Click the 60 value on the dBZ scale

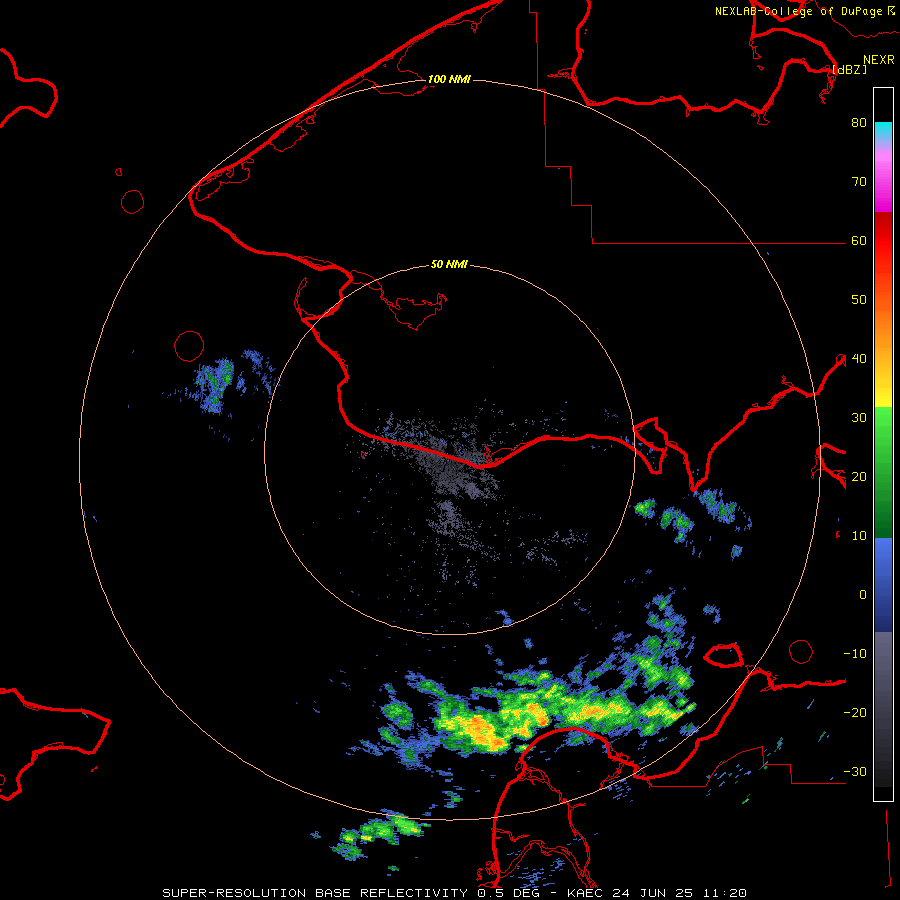(859, 240)
